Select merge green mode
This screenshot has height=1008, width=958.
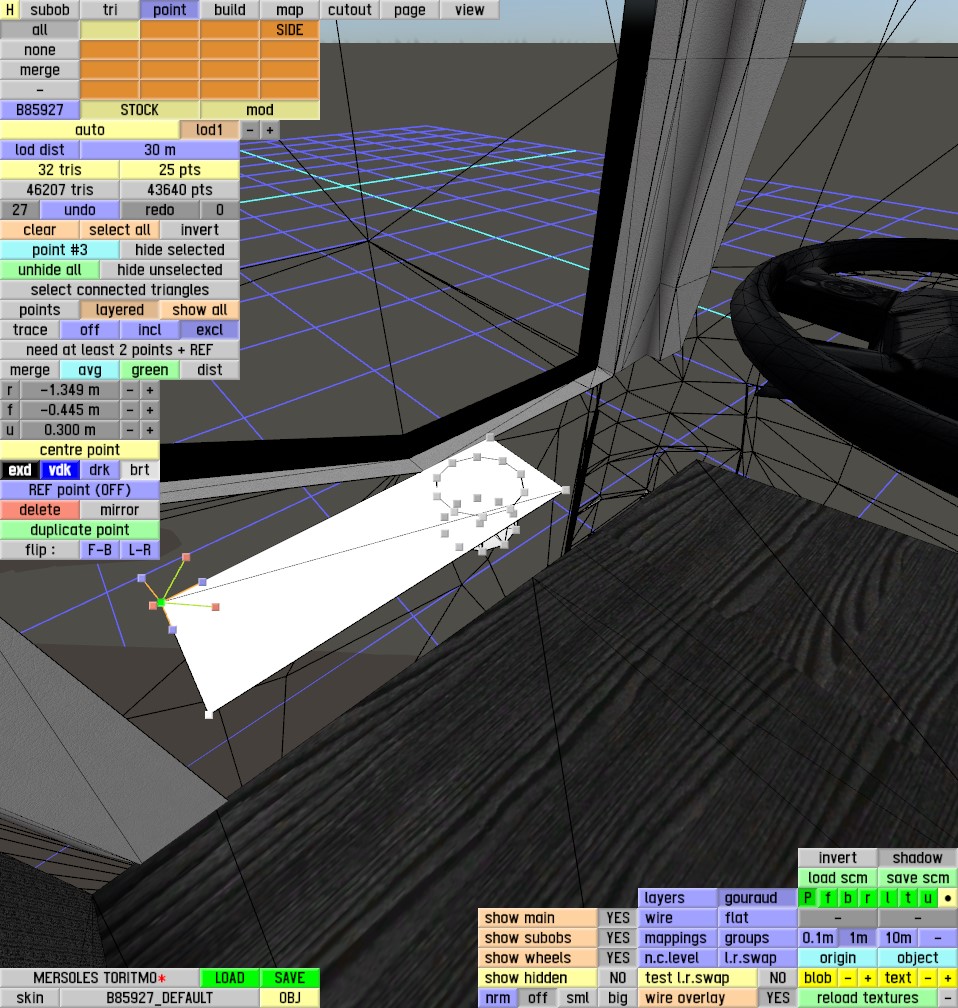(x=150, y=370)
